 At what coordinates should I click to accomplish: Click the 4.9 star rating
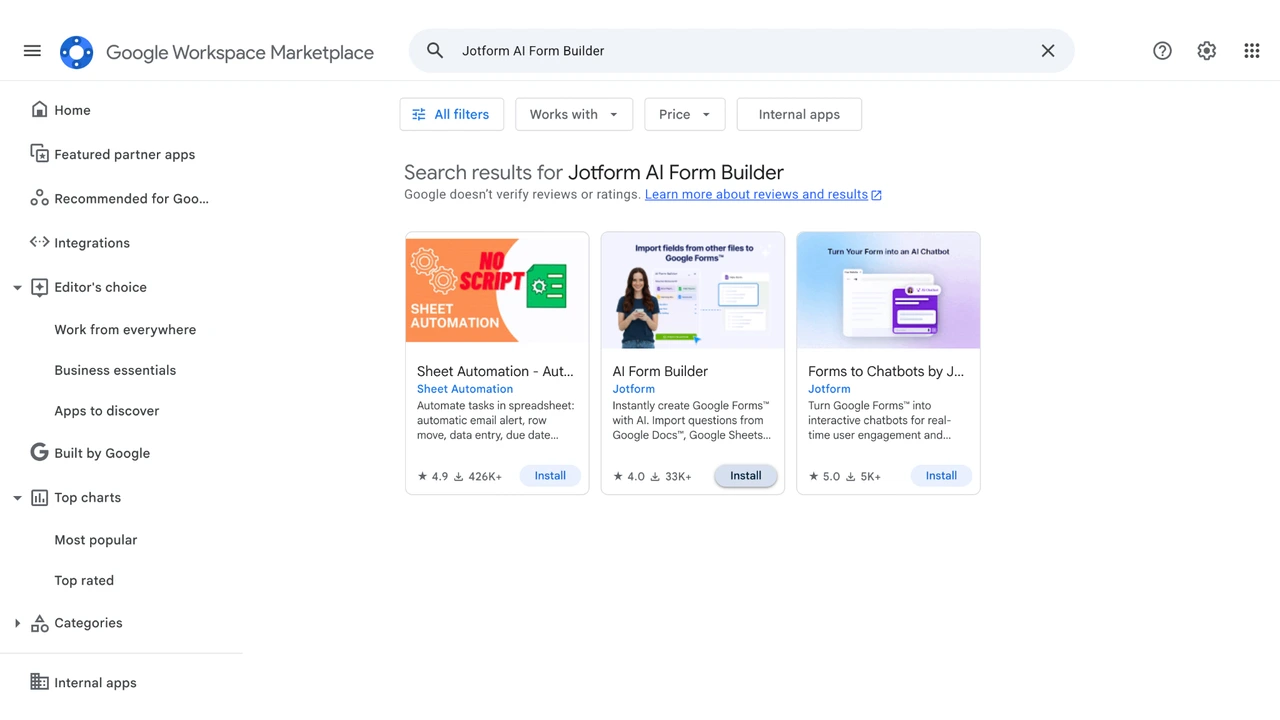tap(433, 476)
